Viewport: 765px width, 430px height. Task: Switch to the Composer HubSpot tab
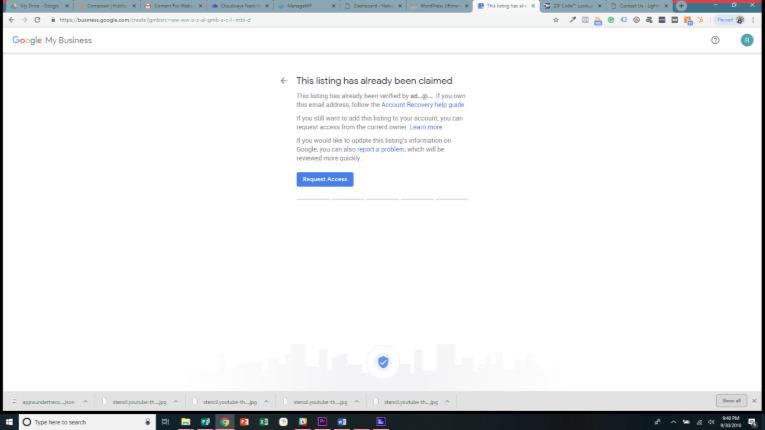tap(107, 6)
